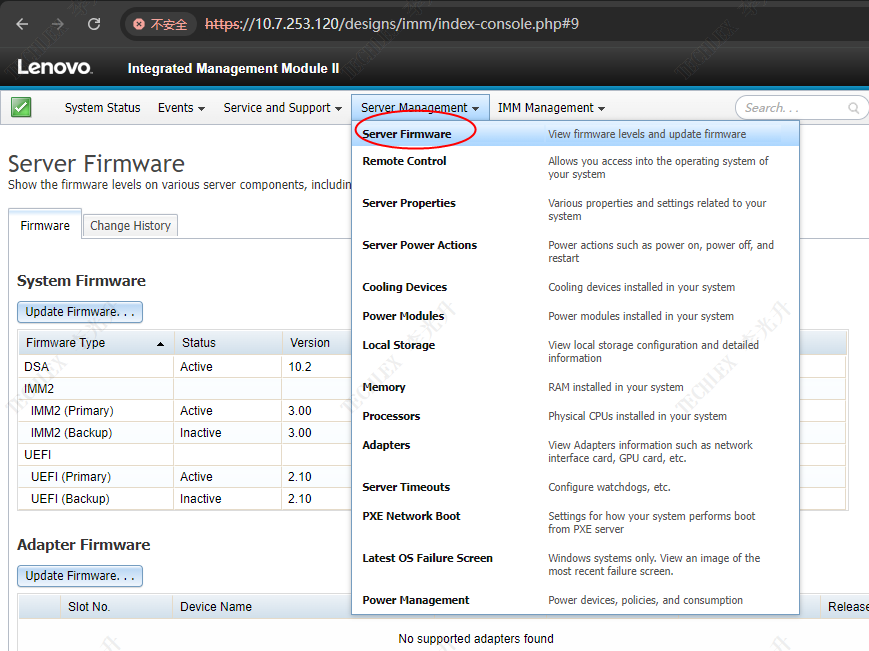Click DSA version value 10.2
The width and height of the screenshot is (869, 651).
tap(300, 367)
